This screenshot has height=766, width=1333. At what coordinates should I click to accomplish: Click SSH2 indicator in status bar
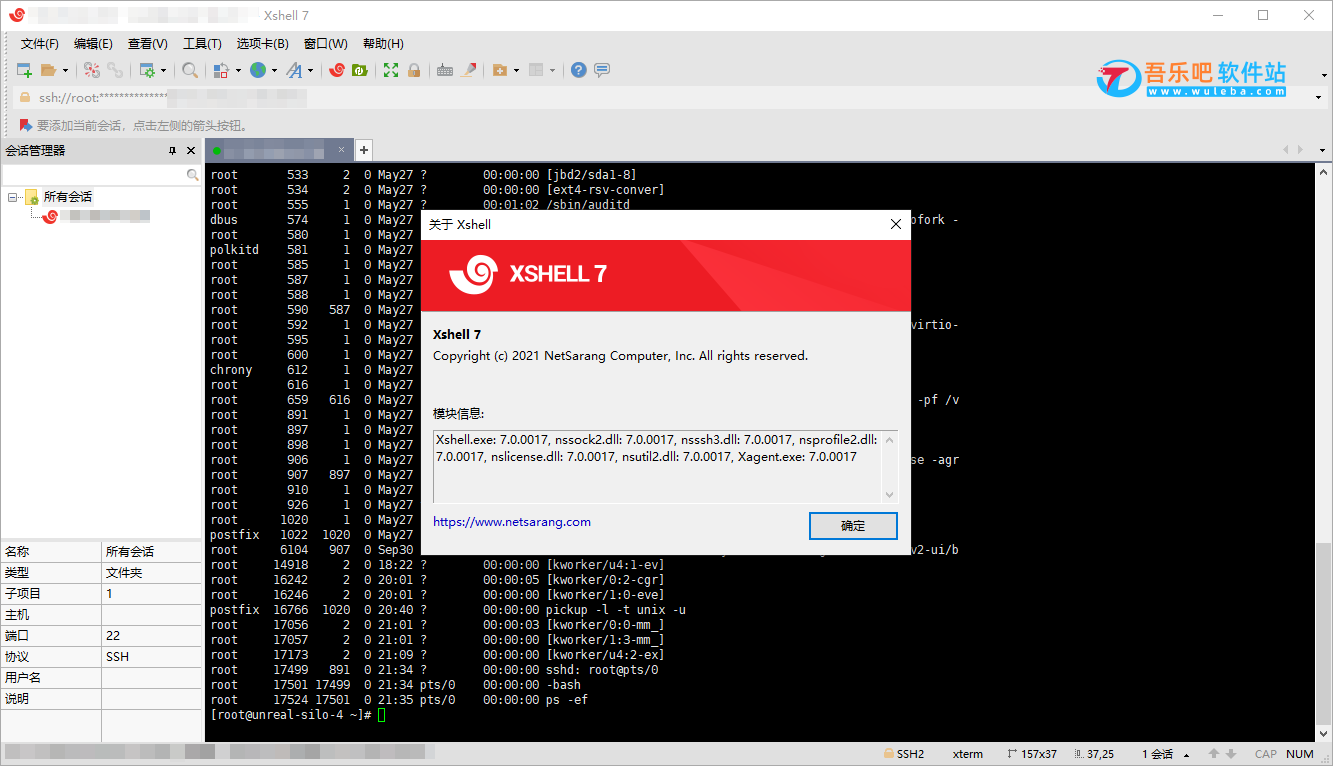click(904, 754)
